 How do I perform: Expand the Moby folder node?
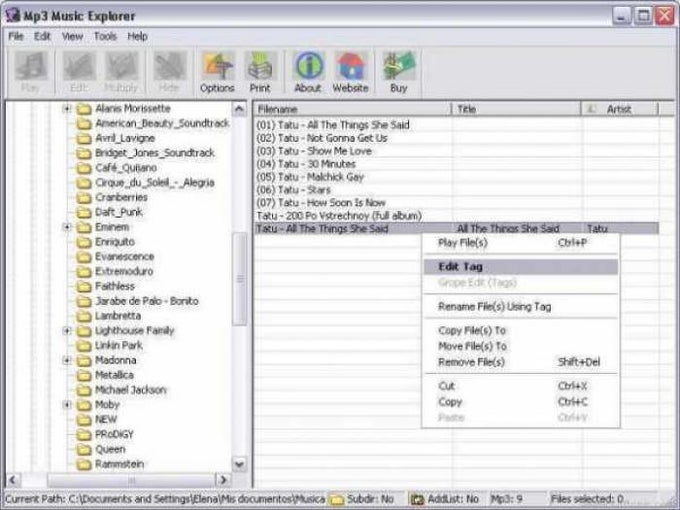tap(67, 405)
